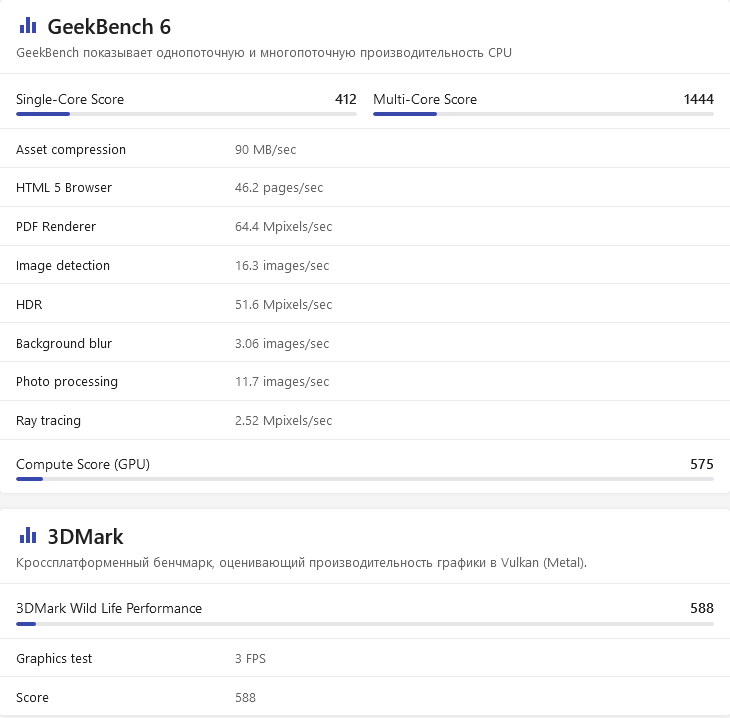Click the 3DMark section heading

coord(85,537)
